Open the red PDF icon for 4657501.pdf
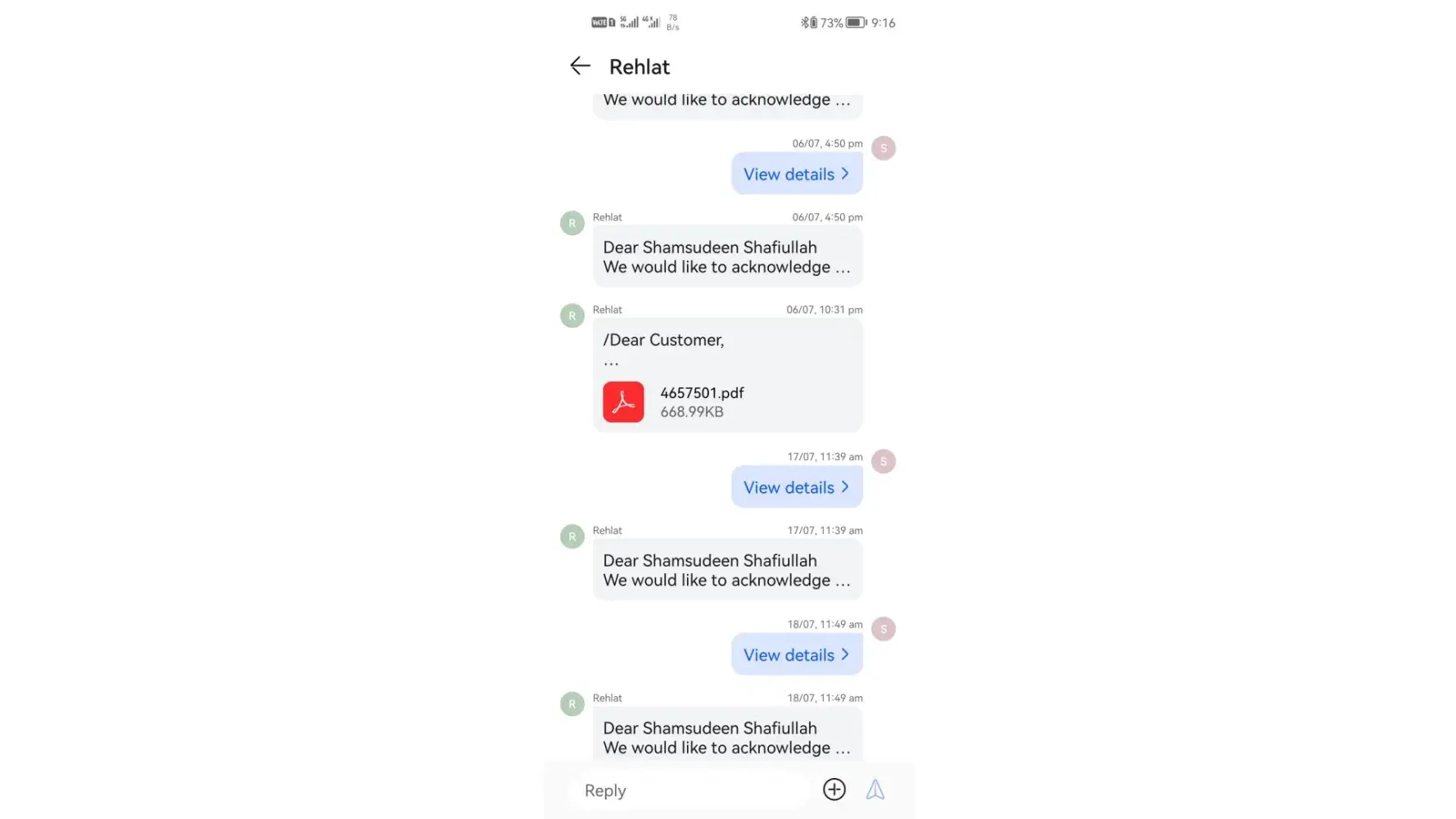The height and width of the screenshot is (819, 1456). (x=623, y=402)
